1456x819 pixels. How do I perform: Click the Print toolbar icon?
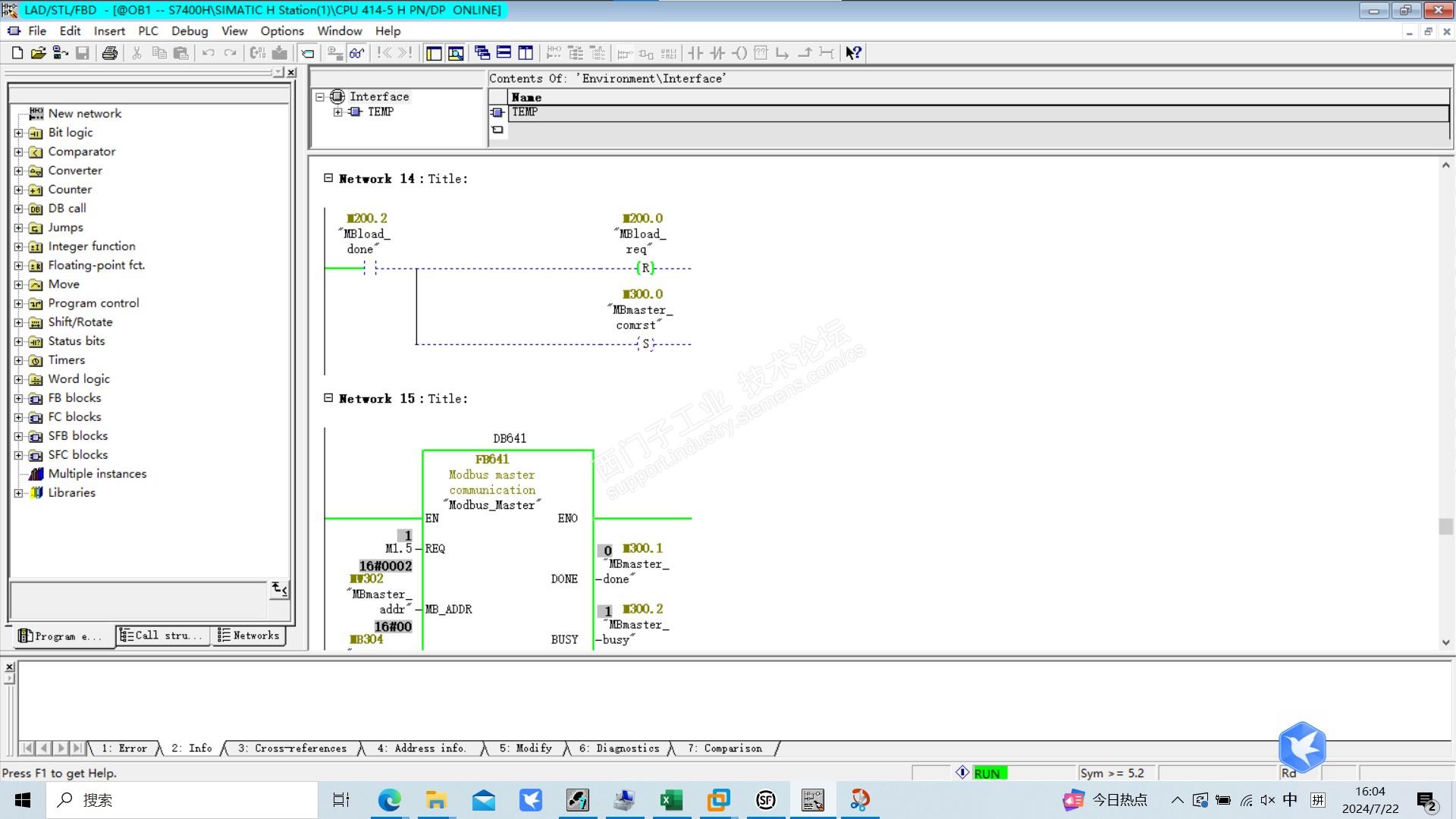110,53
